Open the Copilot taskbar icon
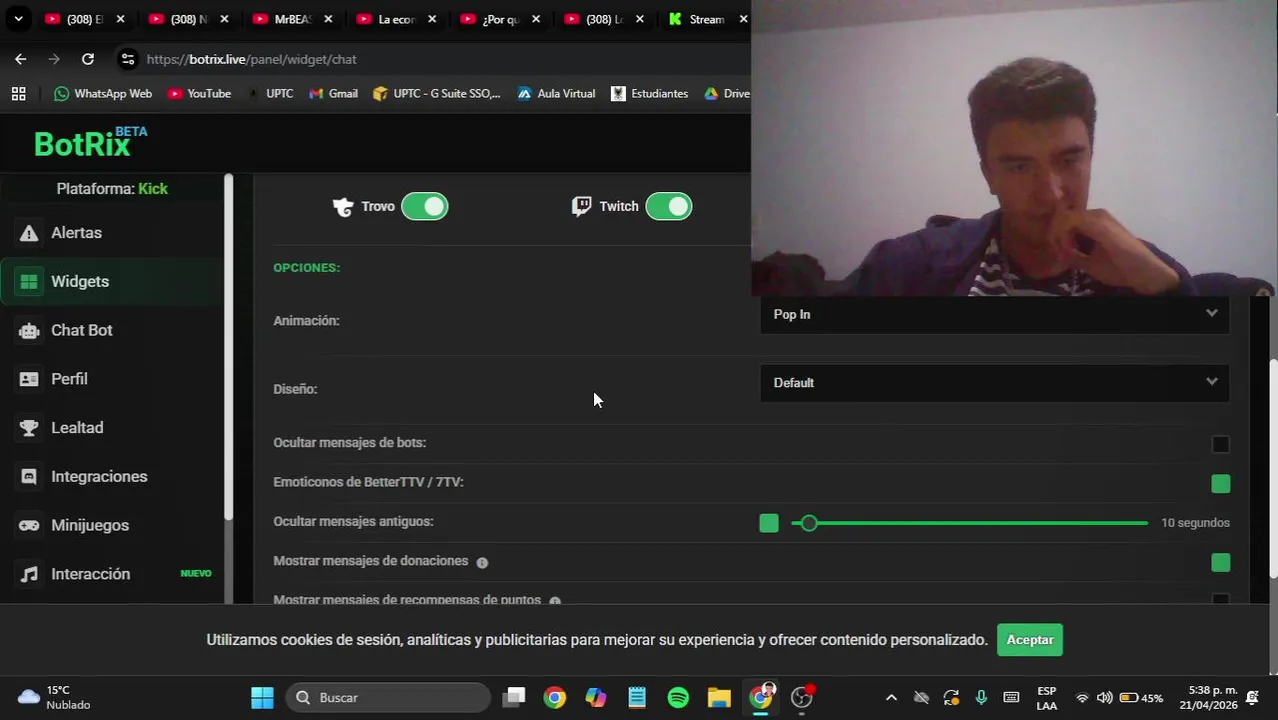The width and height of the screenshot is (1278, 720). (596, 697)
